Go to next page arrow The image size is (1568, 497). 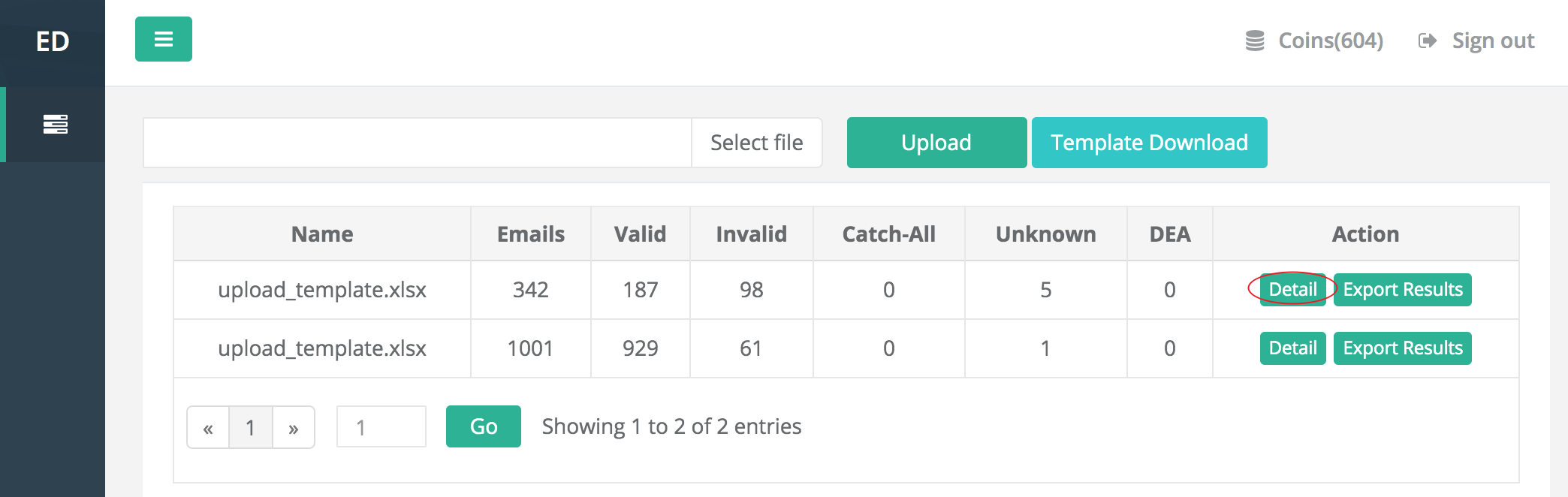(294, 427)
